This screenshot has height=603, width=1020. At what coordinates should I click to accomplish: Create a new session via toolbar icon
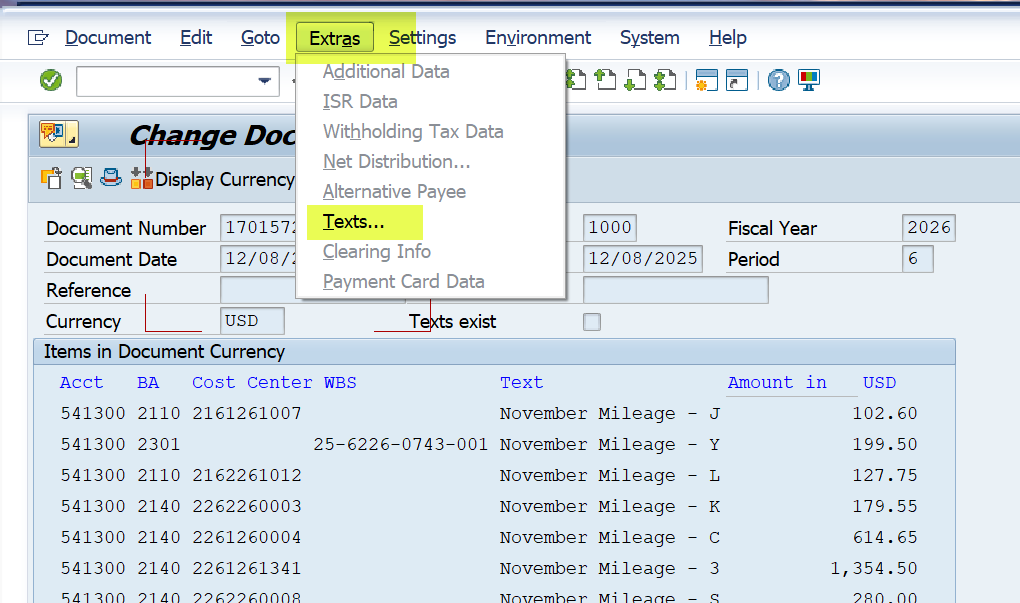[707, 81]
